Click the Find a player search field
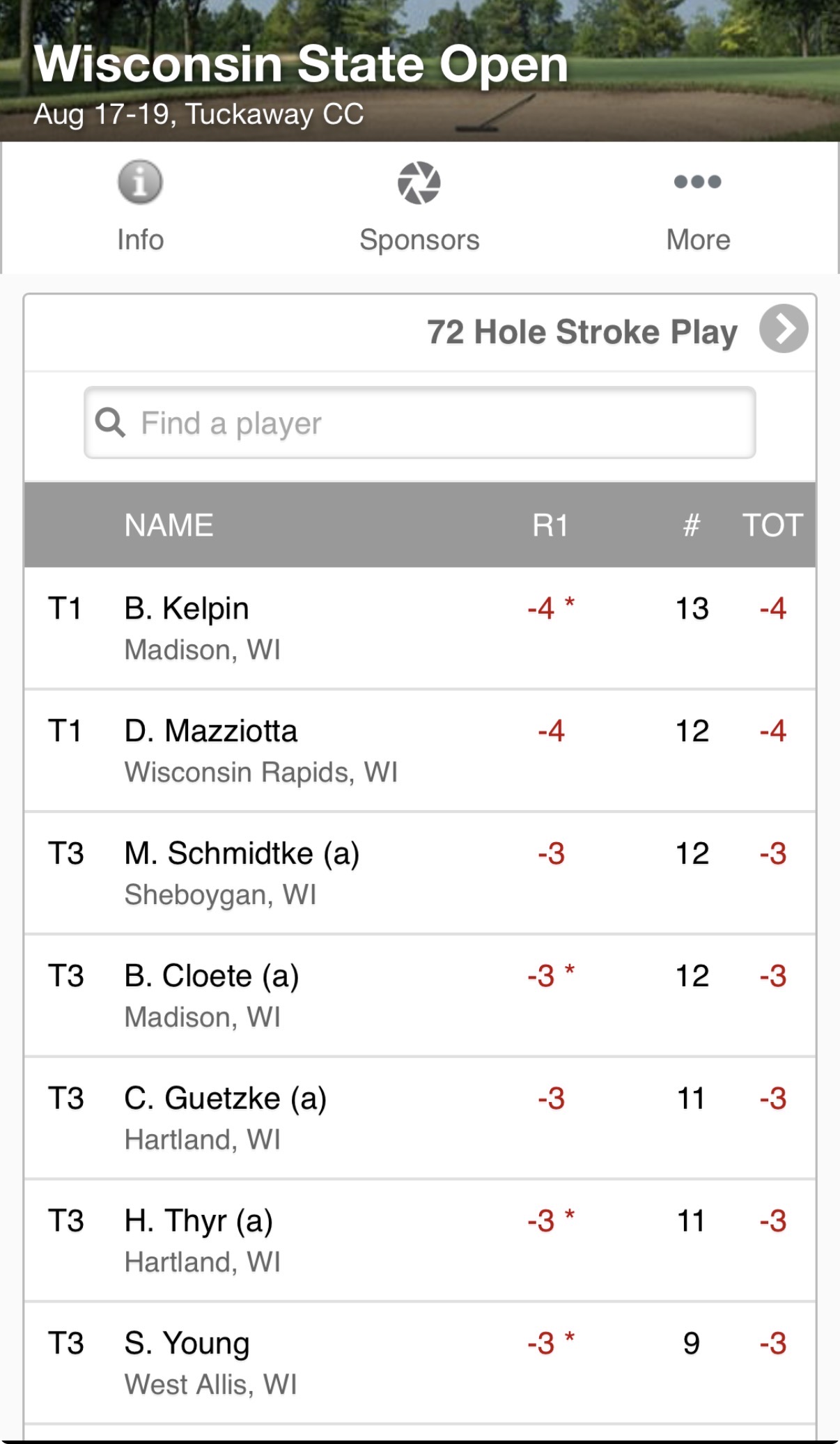The height and width of the screenshot is (1444, 840). click(420, 423)
